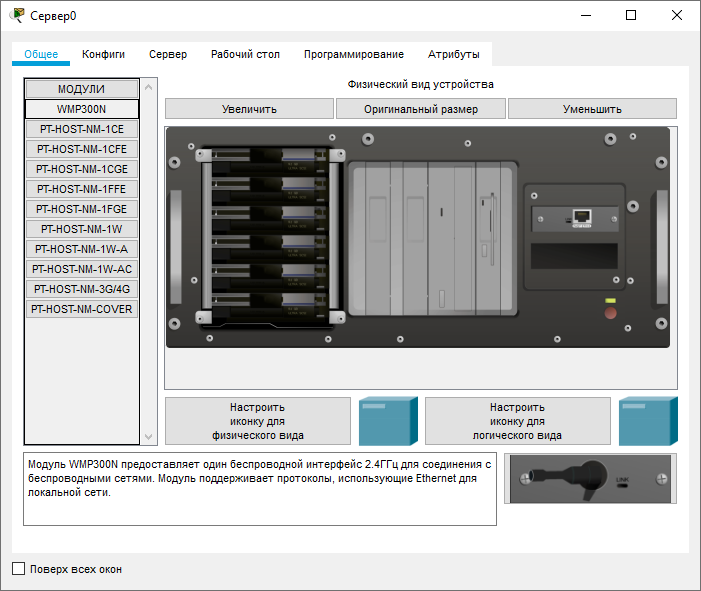The width and height of the screenshot is (701, 591).
Task: Maximize the Сервер0 window
Action: point(631,15)
